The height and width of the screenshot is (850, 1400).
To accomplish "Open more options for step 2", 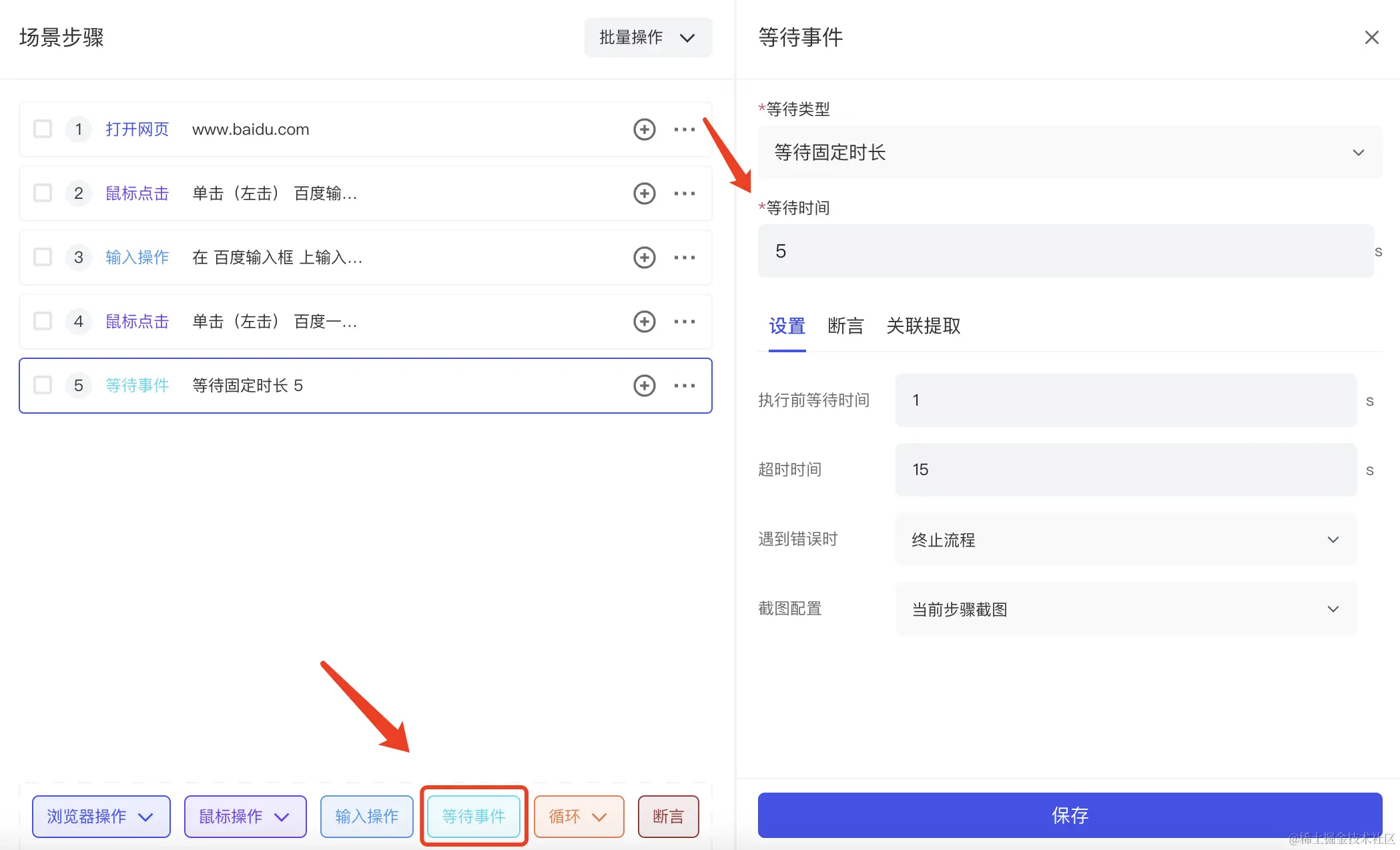I will pos(684,193).
